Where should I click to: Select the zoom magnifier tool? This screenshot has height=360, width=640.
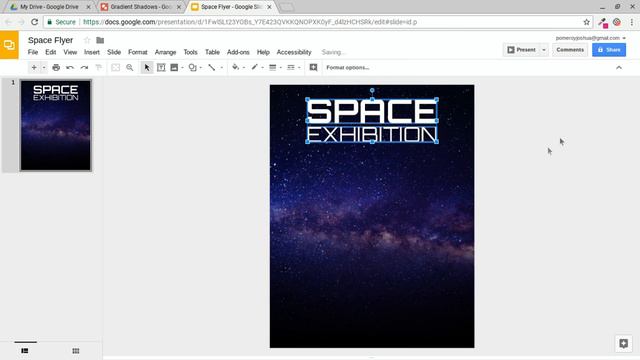point(130,68)
